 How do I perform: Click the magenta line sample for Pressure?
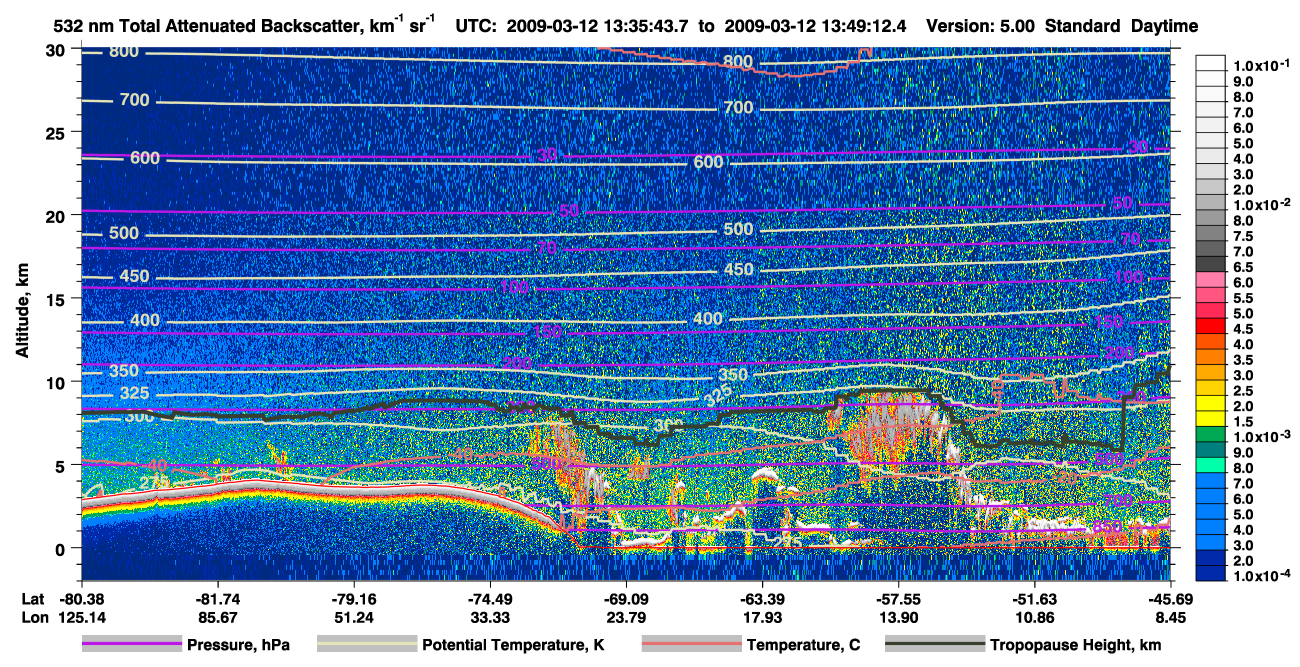(131, 645)
